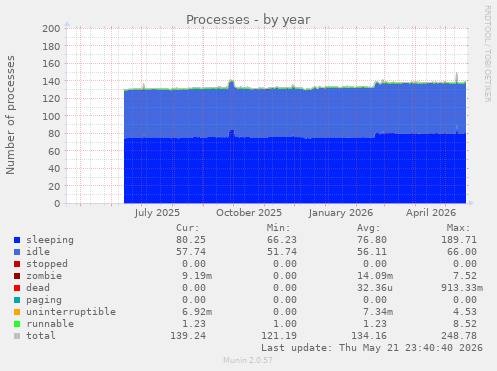Click zombie maximum value 7.52

(x=465, y=276)
